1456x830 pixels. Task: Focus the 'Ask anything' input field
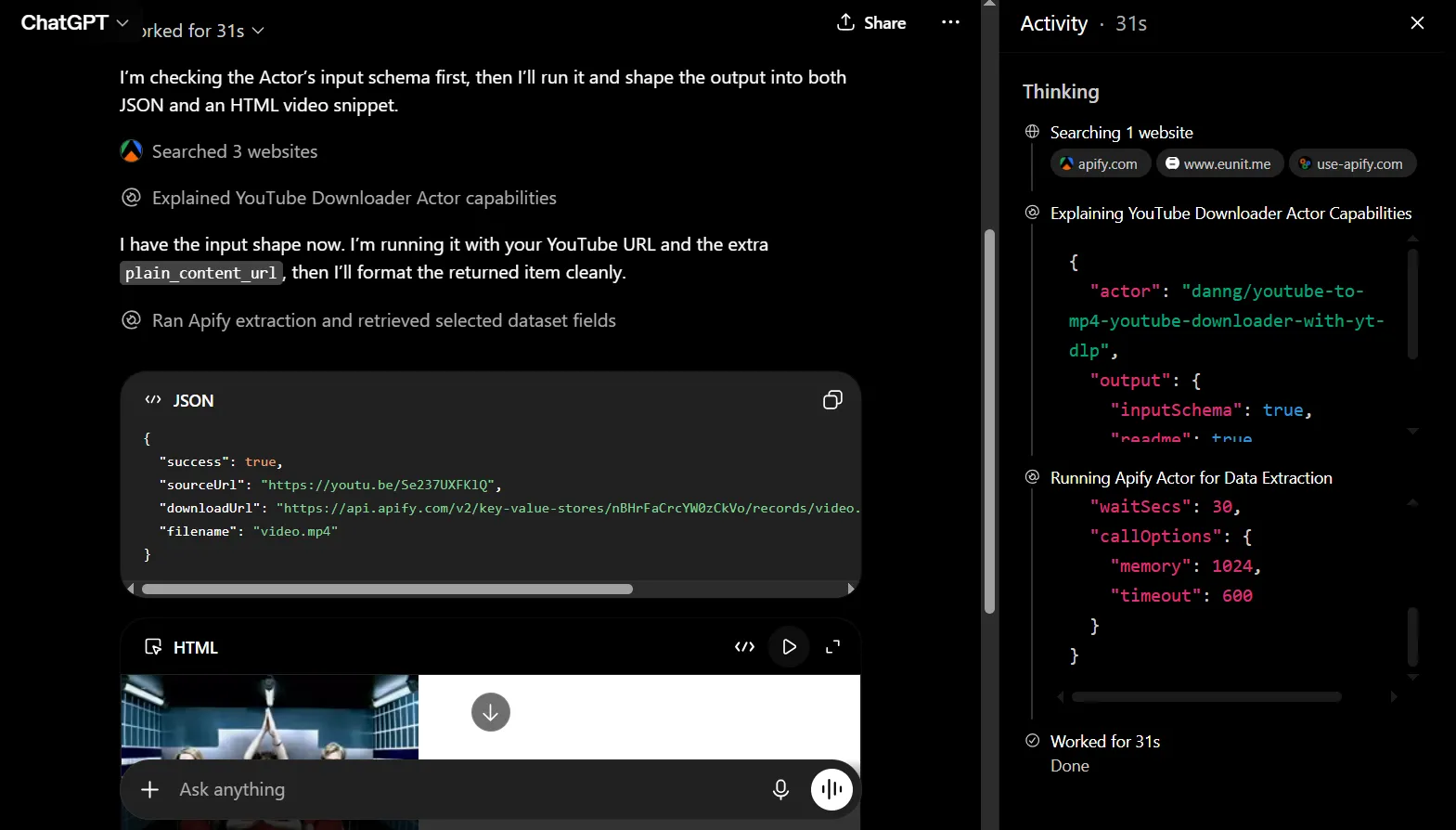click(x=464, y=789)
